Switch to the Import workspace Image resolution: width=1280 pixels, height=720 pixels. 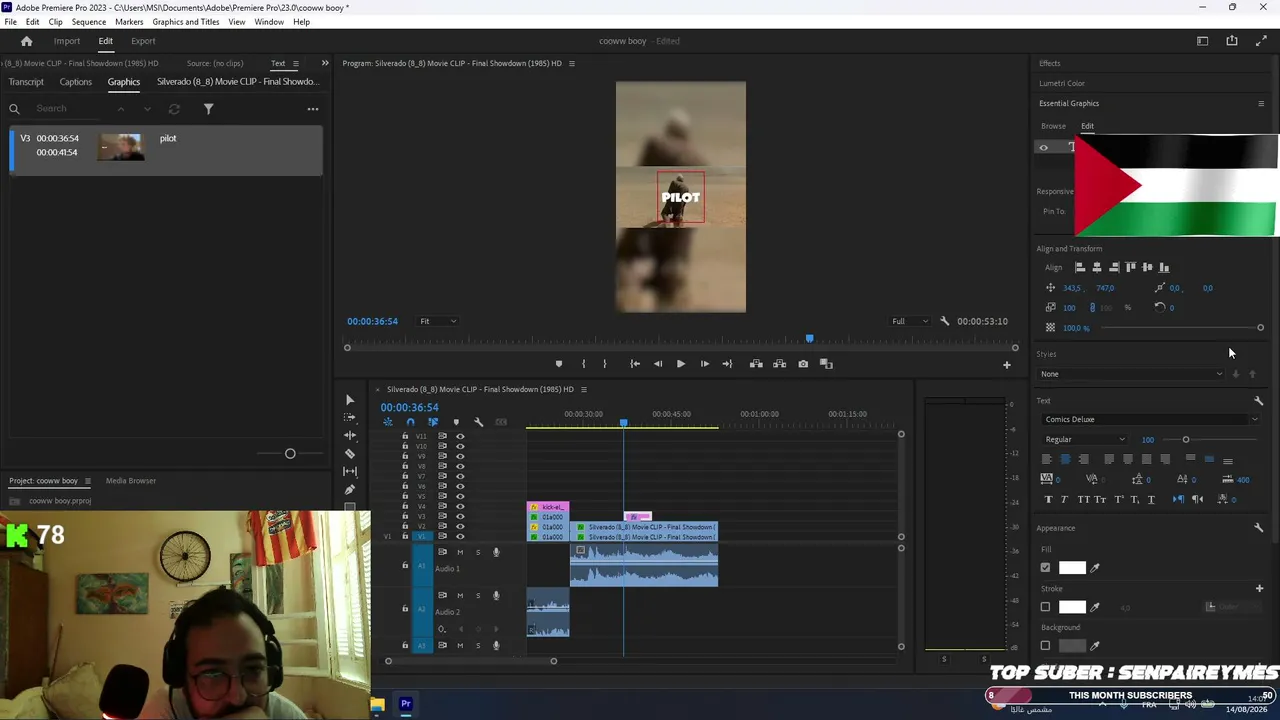point(67,41)
